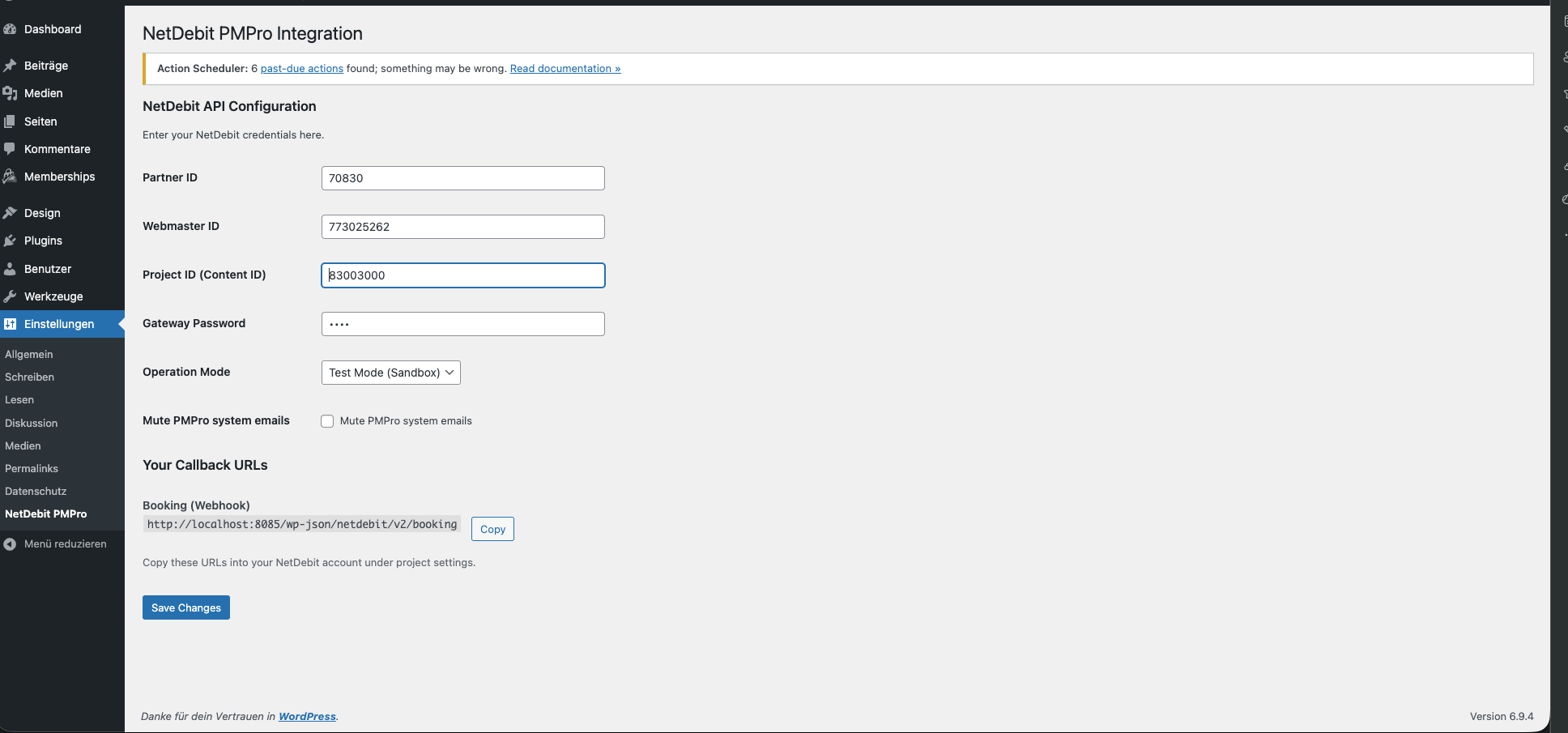This screenshot has width=1568, height=733.
Task: Click the Seiten pages icon
Action: [10, 121]
